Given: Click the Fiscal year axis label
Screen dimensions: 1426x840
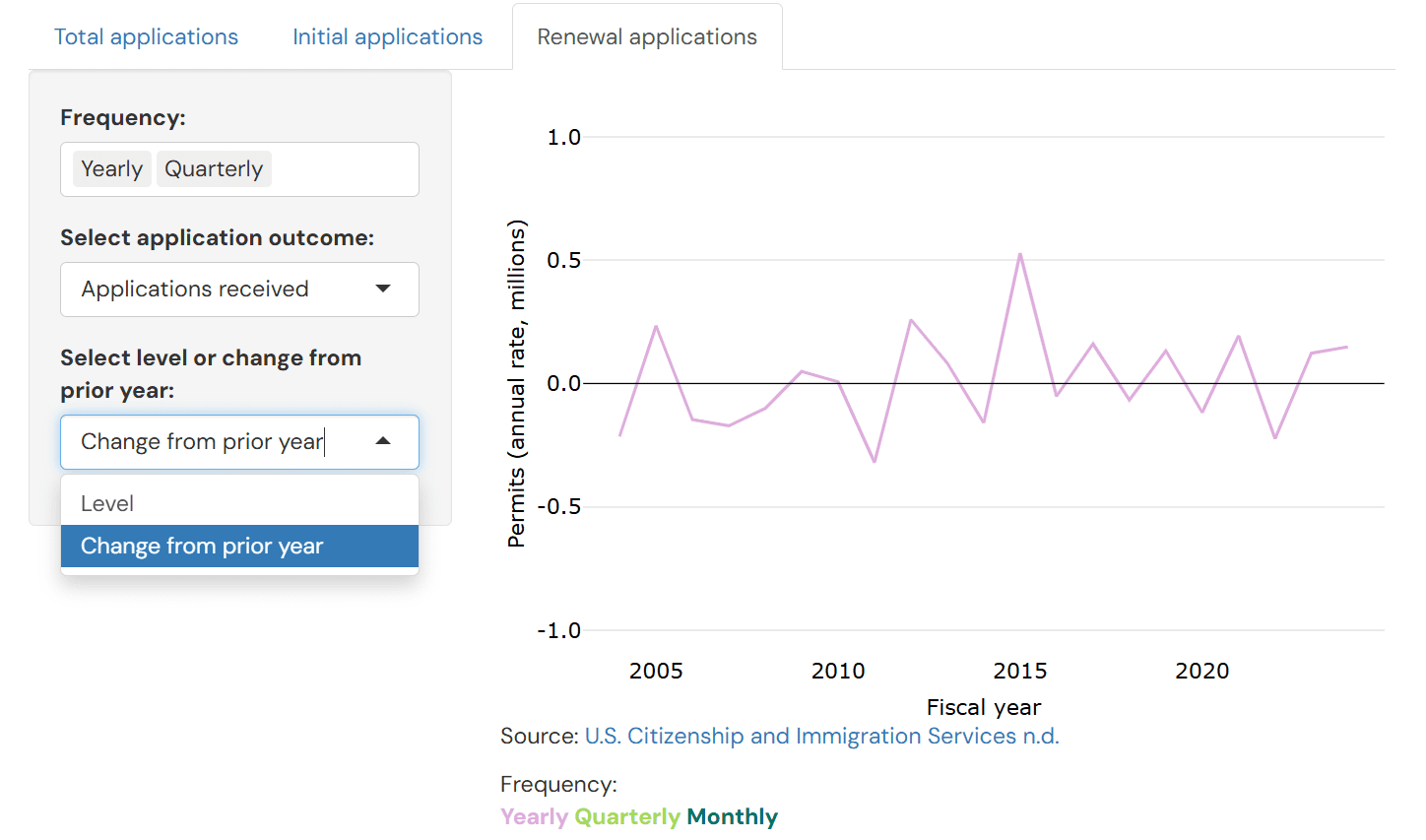Looking at the screenshot, I should (983, 707).
